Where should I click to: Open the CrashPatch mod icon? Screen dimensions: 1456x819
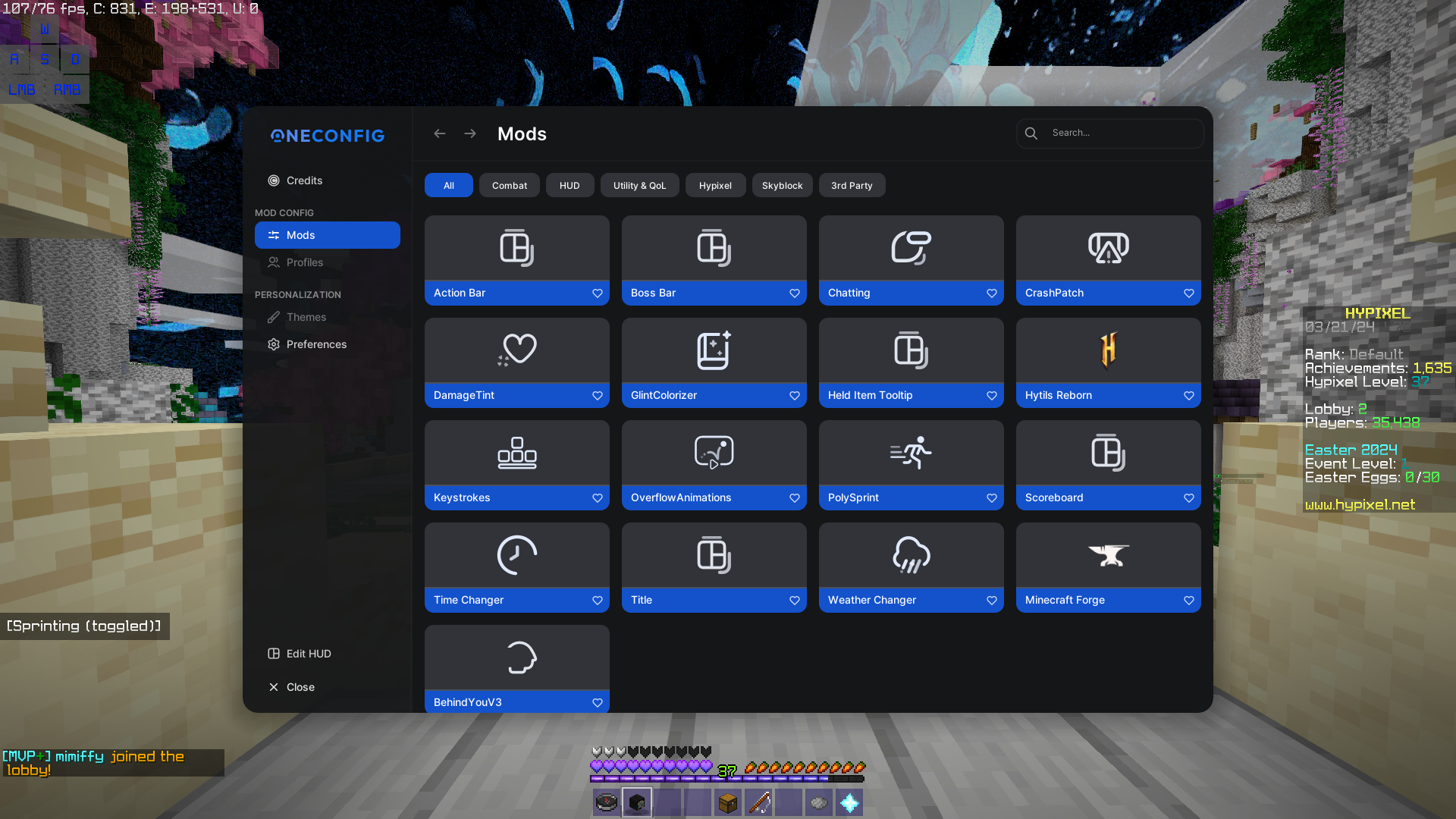tap(1109, 248)
